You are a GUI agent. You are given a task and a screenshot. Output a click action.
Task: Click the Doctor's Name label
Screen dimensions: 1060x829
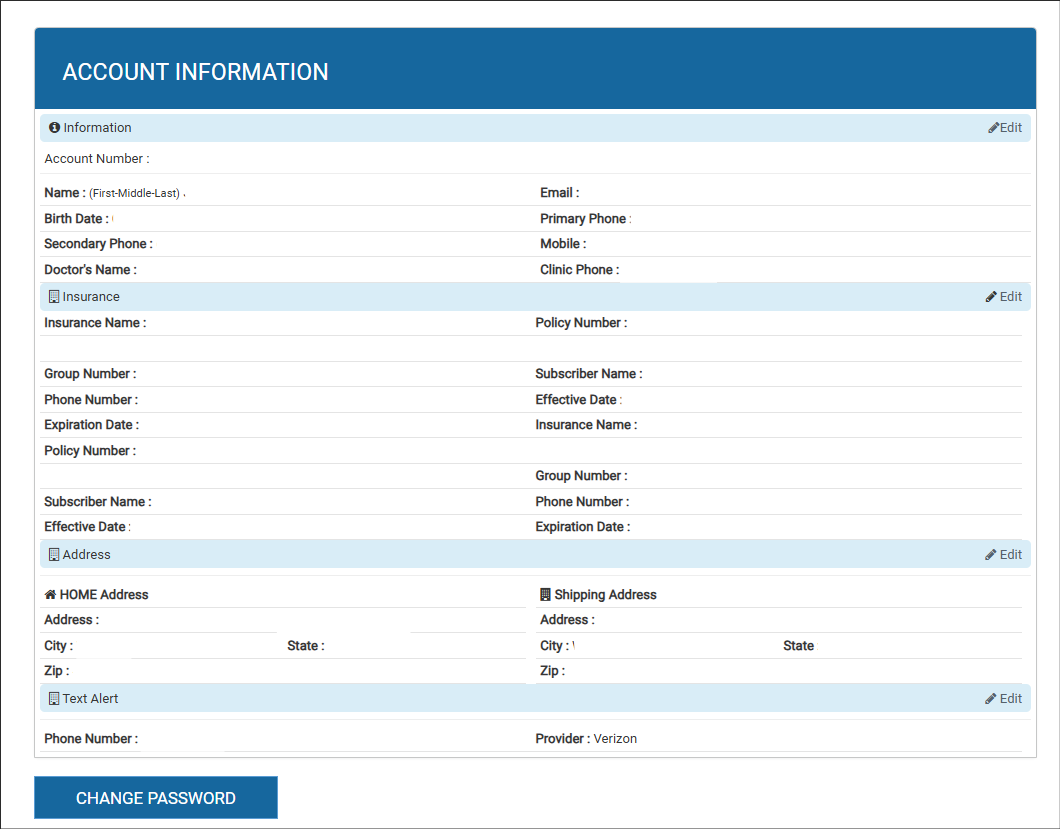(x=91, y=269)
